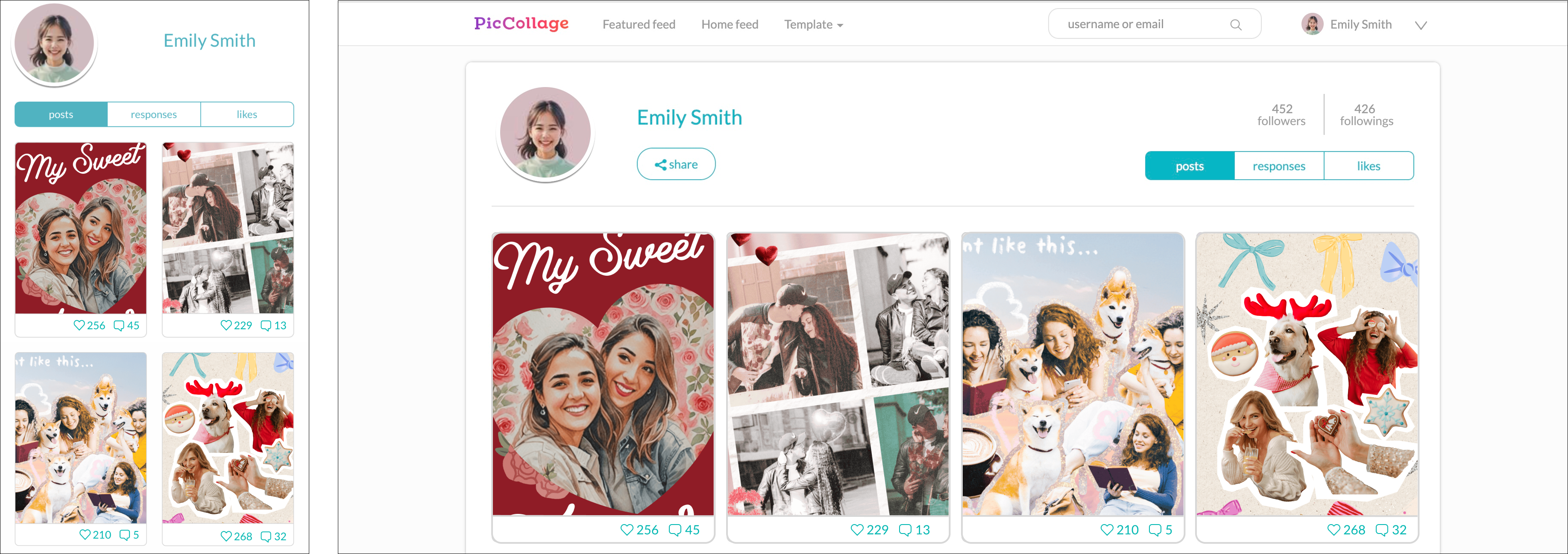Open the My Sweet heart collage in the mobile view
1568x554 pixels.
tap(81, 228)
